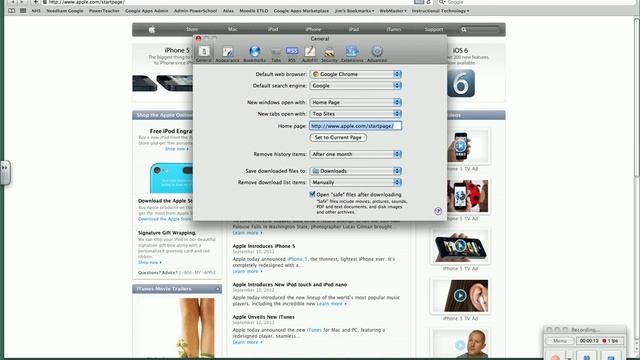
Task: Click iPhone 5 link in the news text
Action: point(297,259)
